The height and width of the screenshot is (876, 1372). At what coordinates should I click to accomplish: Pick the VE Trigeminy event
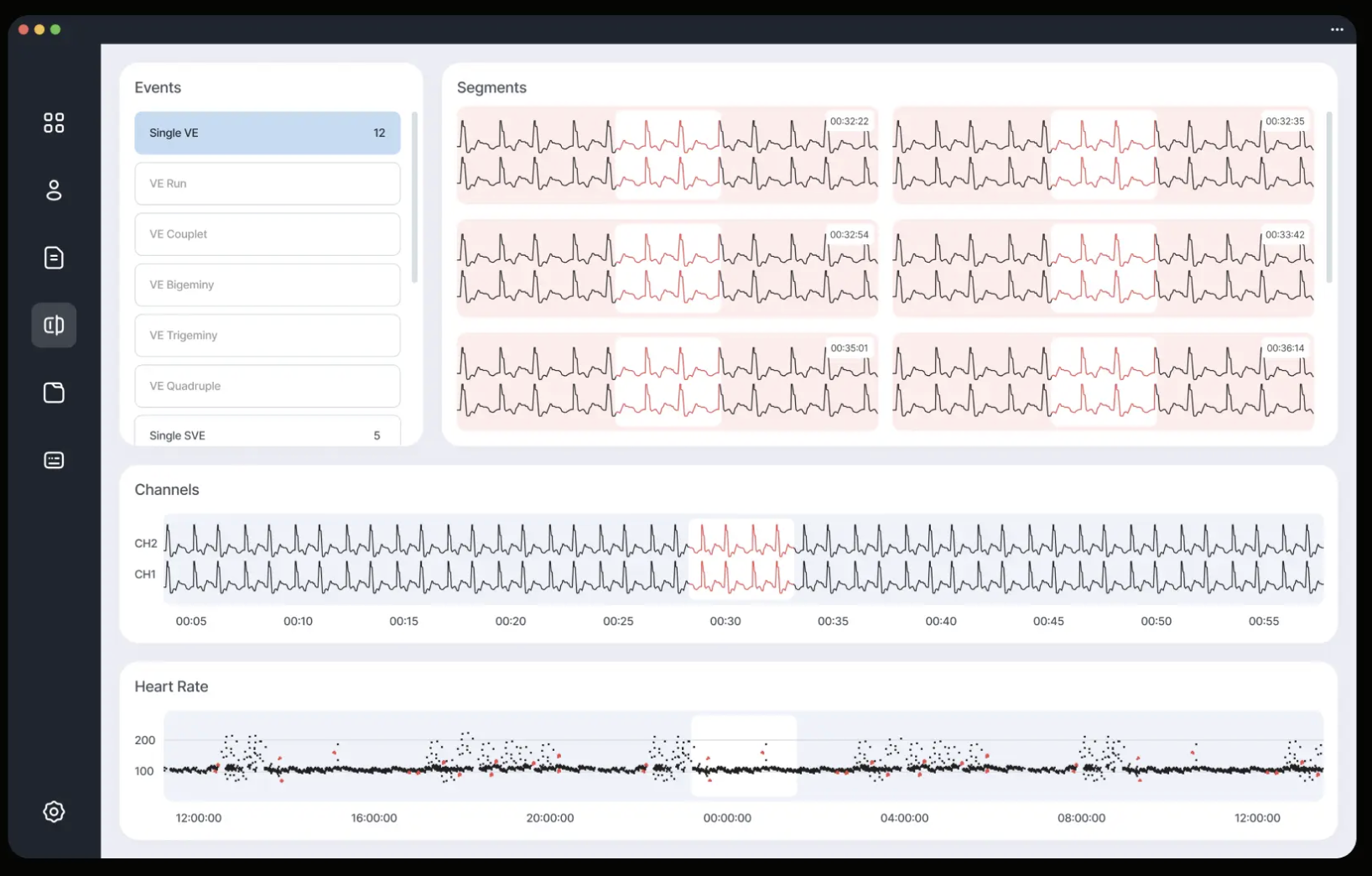point(267,336)
